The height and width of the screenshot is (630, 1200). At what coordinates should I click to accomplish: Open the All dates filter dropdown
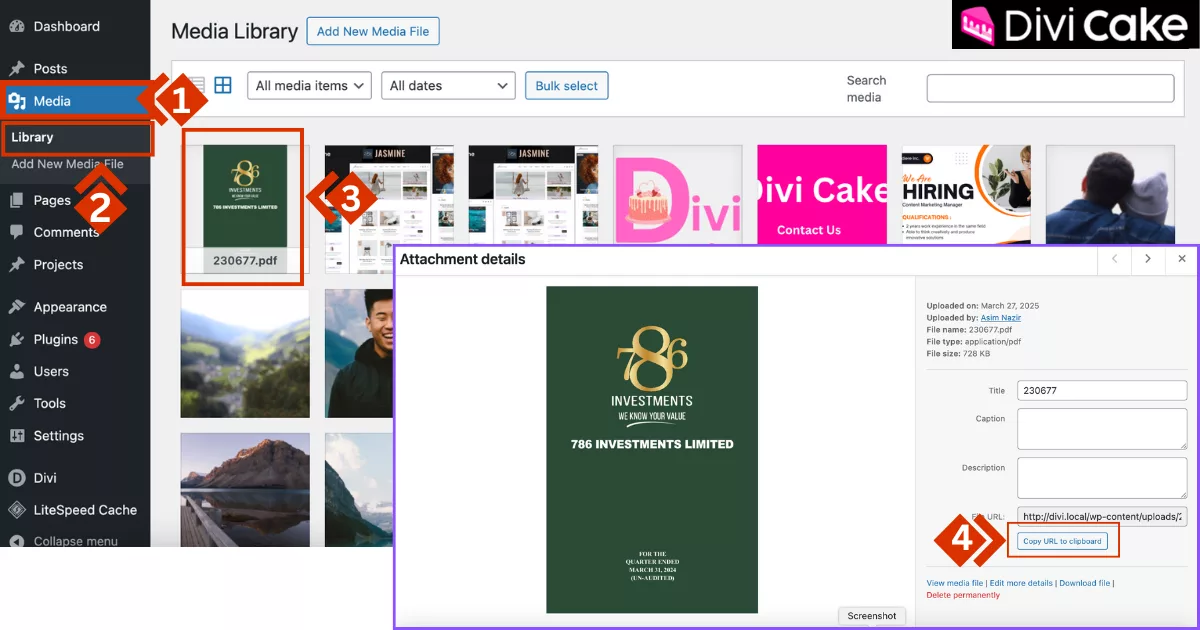click(448, 86)
